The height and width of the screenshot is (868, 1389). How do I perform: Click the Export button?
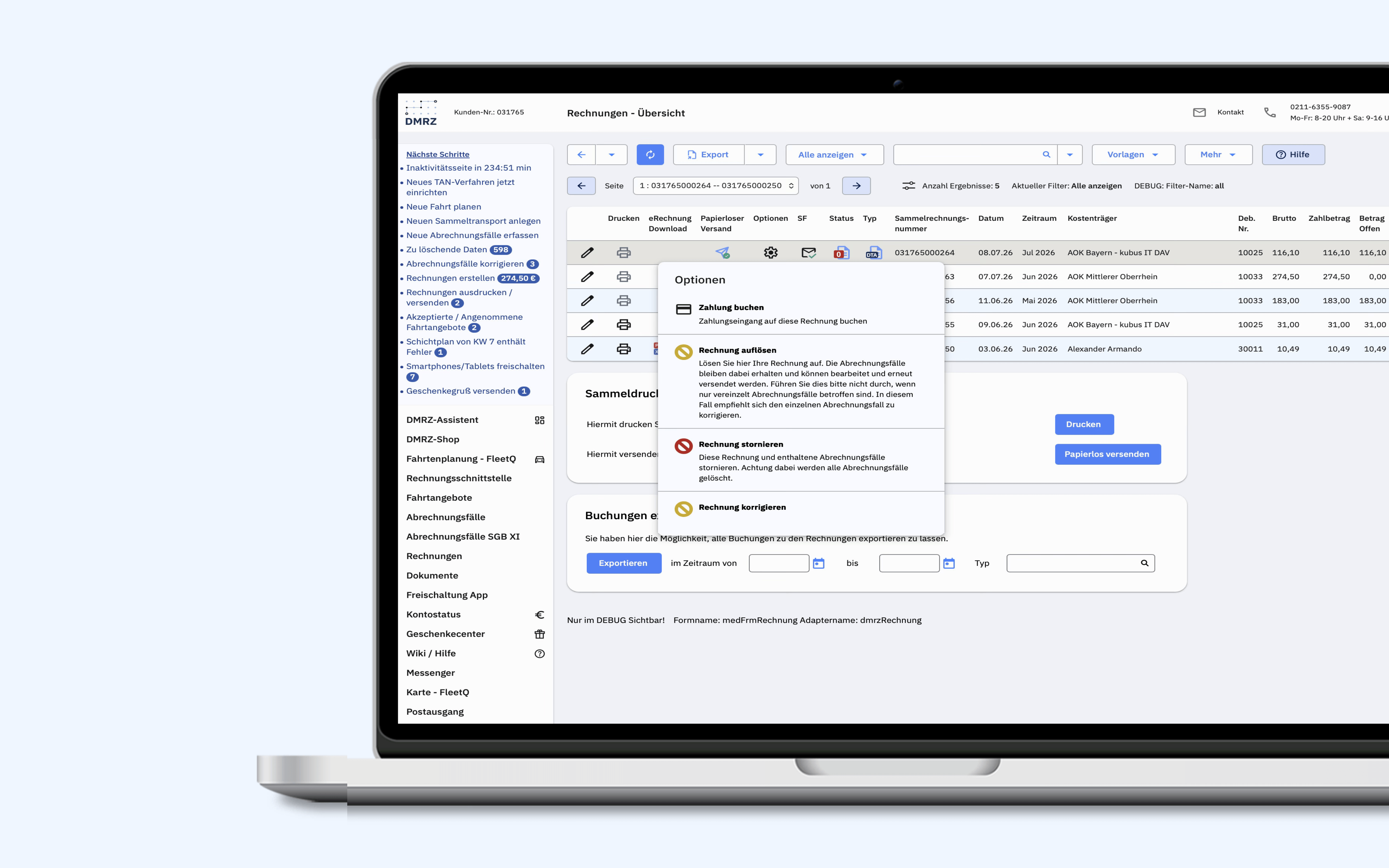point(708,154)
